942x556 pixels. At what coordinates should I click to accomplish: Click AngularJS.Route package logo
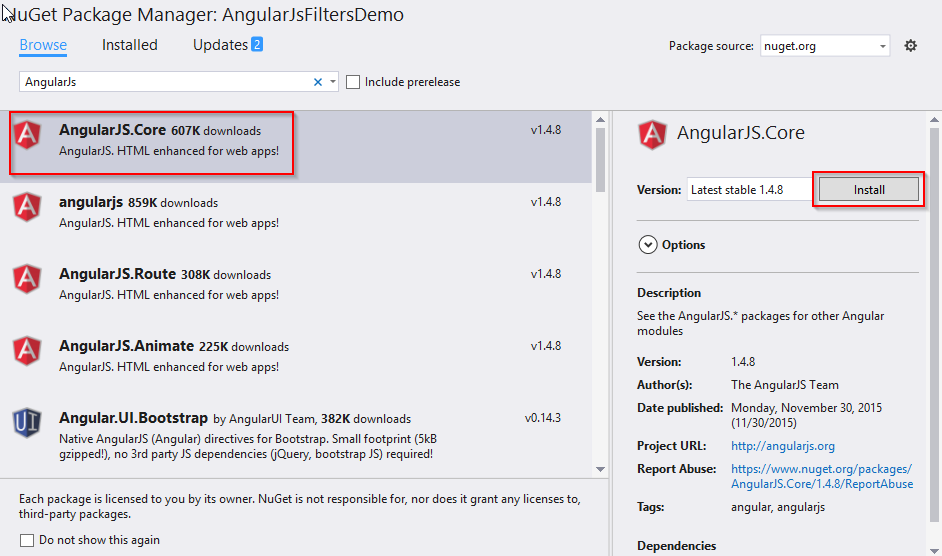(27, 279)
